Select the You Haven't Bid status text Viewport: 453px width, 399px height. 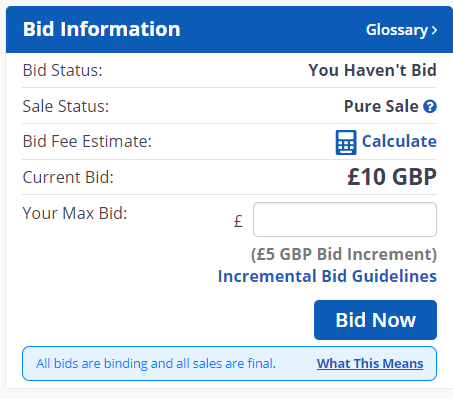click(x=372, y=70)
